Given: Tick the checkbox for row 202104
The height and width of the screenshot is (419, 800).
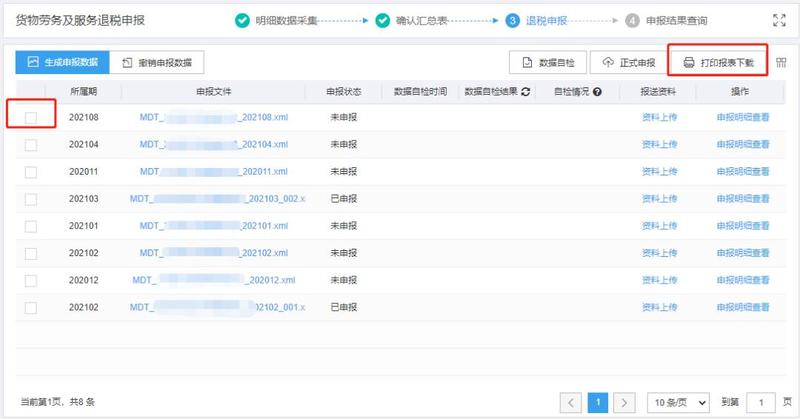Looking at the screenshot, I should coord(31,145).
